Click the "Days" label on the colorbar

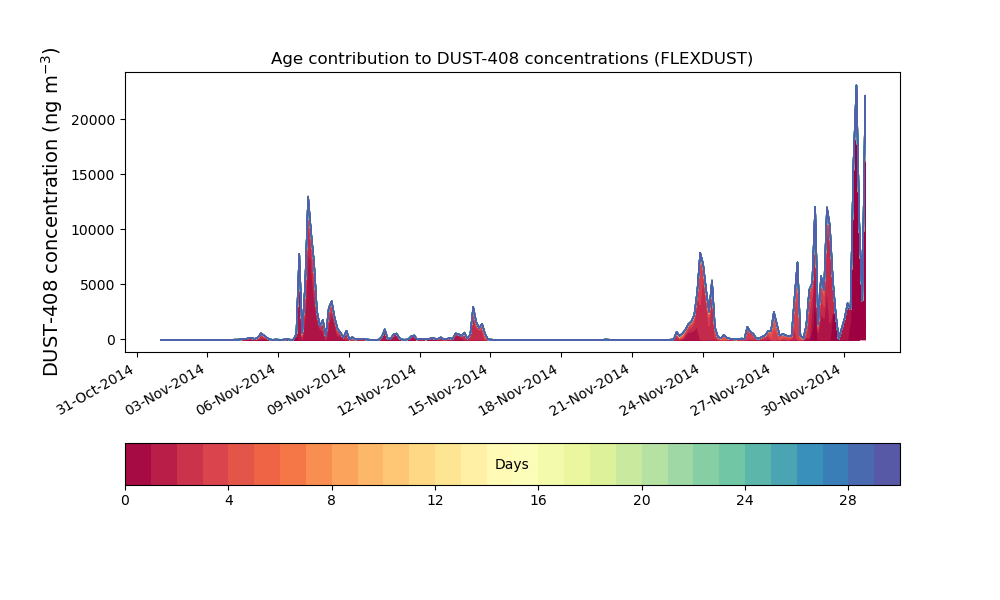511,465
